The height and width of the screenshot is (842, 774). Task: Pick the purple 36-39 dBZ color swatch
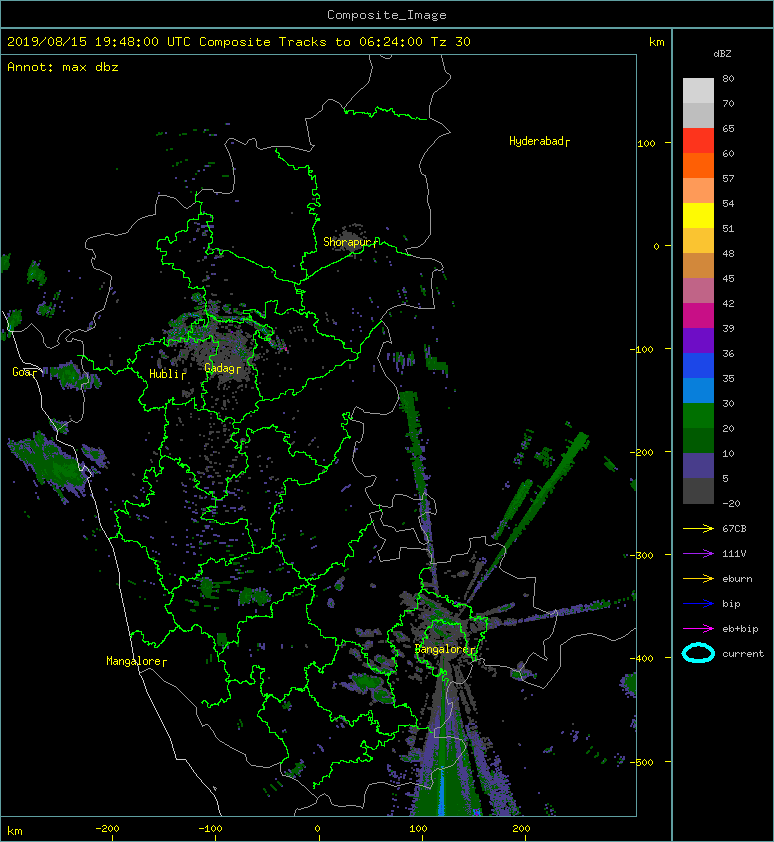698,341
